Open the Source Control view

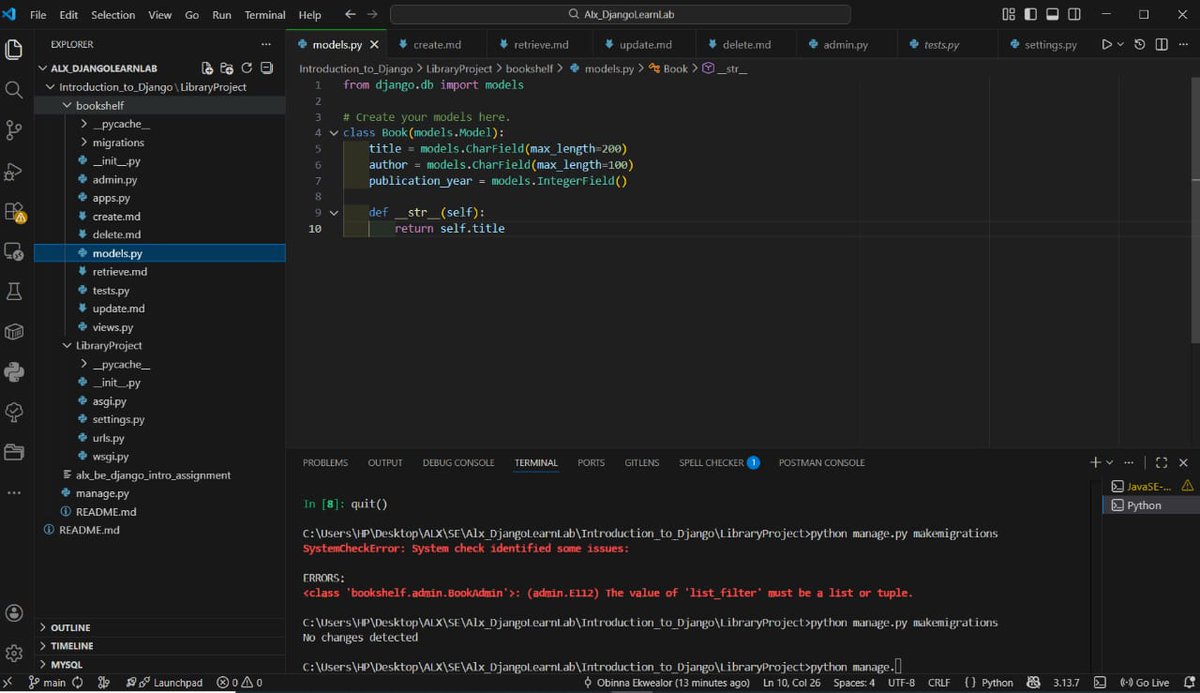14,130
